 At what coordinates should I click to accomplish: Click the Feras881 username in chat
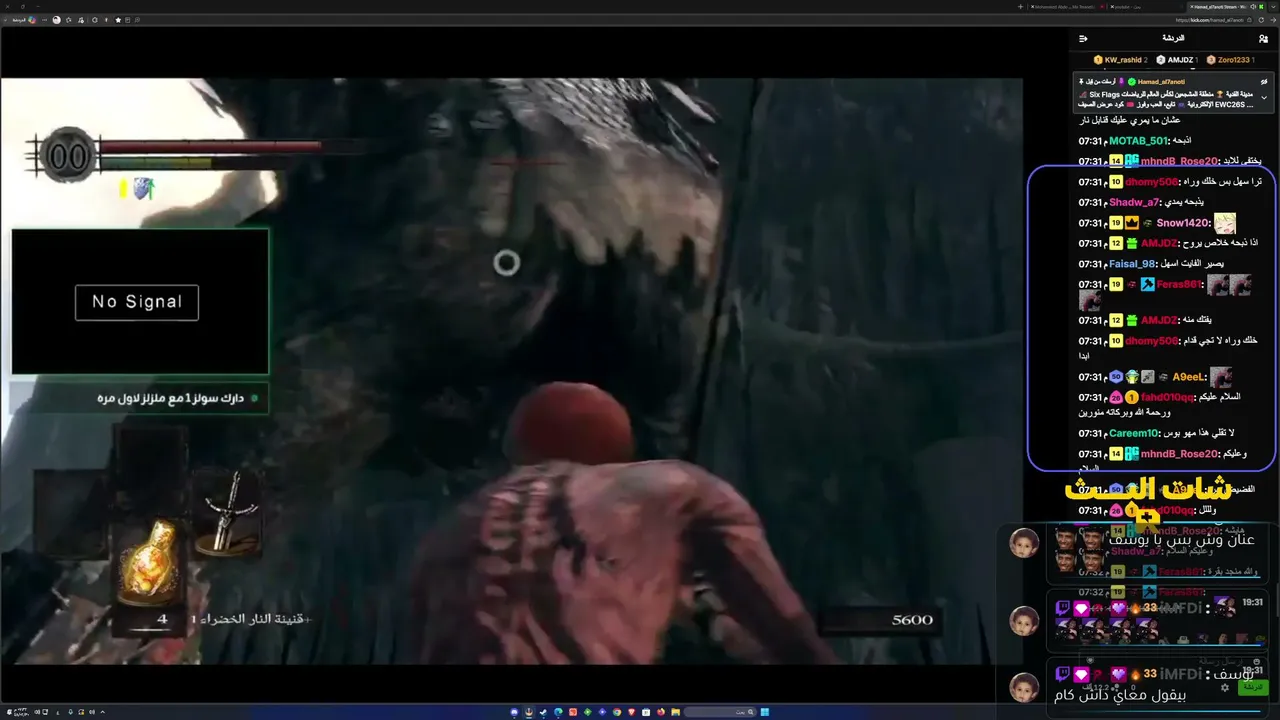click(x=1179, y=285)
